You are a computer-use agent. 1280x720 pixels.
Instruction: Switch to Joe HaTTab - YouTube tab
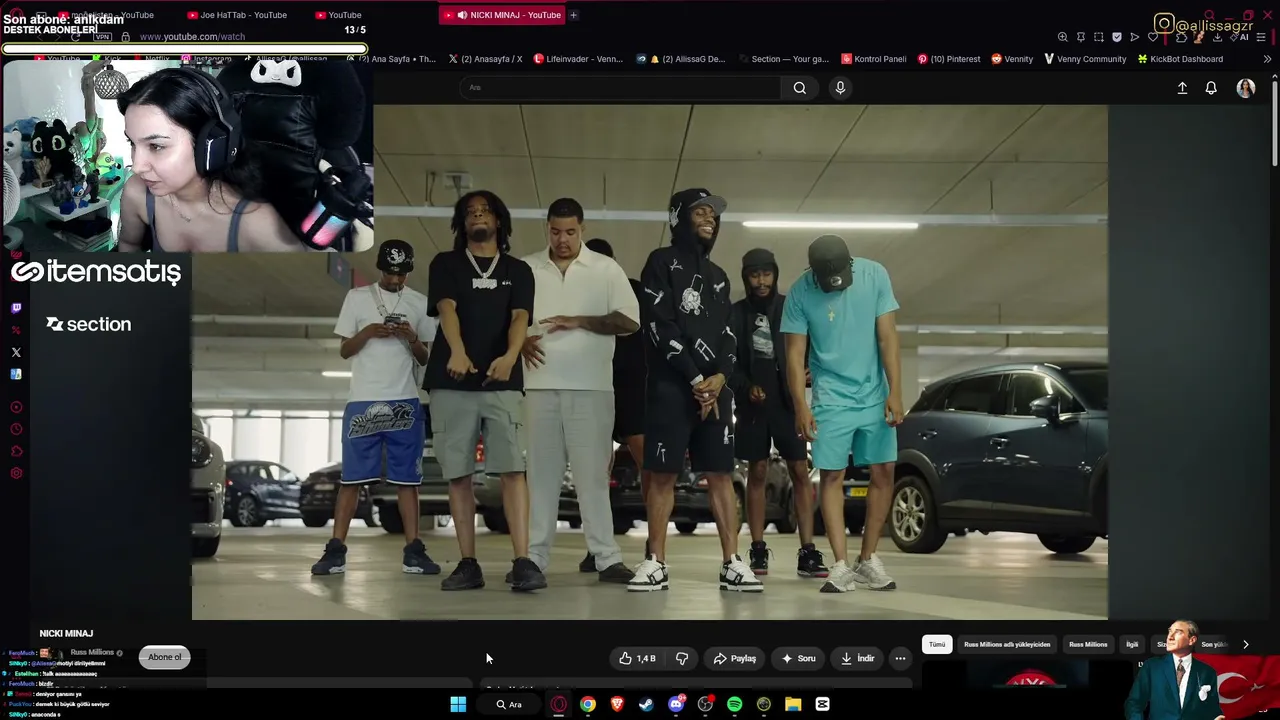238,15
